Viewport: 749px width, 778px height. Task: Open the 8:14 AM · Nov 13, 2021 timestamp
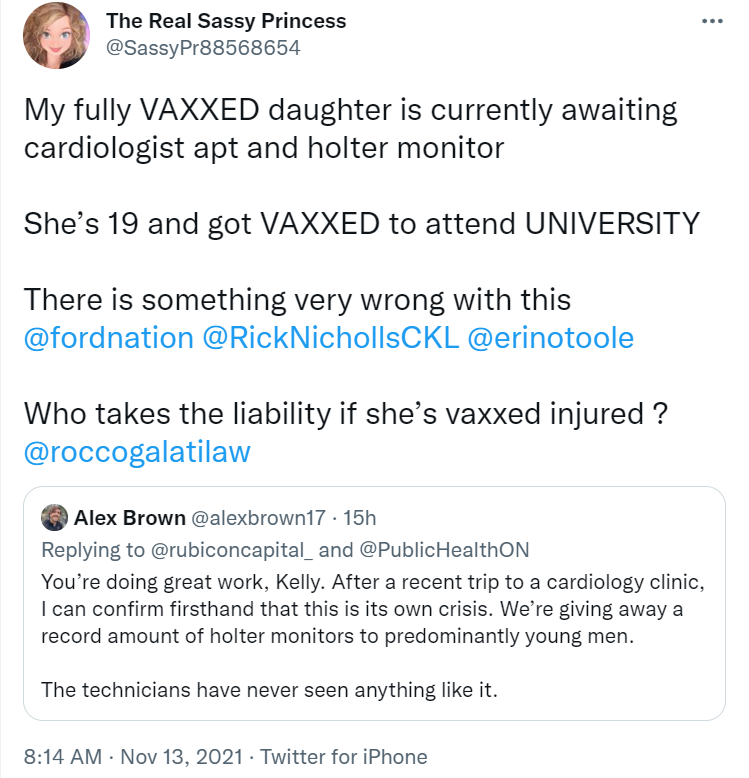[x=125, y=756]
